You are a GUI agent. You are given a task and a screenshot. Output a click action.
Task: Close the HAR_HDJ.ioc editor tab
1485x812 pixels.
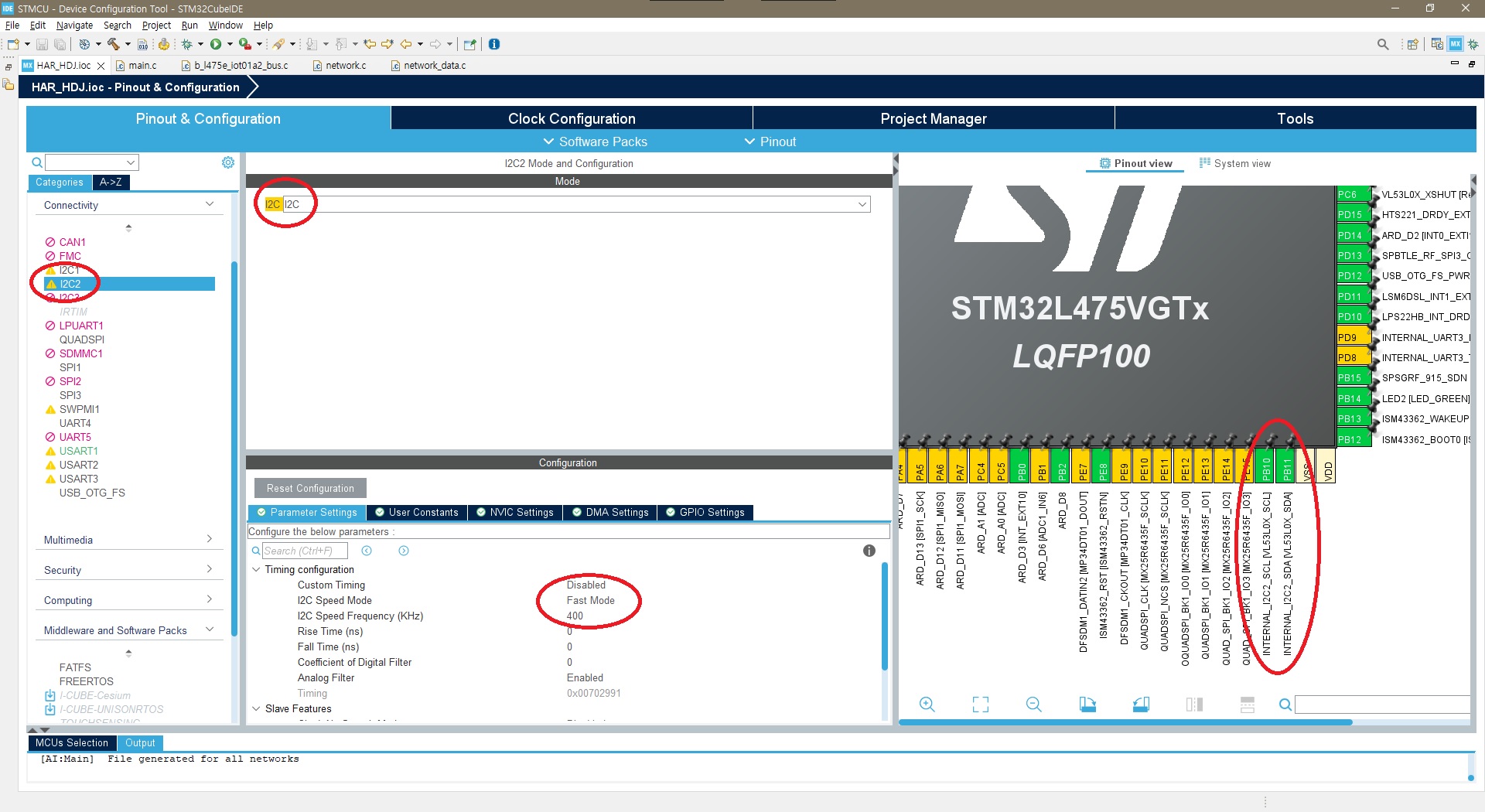click(x=101, y=66)
